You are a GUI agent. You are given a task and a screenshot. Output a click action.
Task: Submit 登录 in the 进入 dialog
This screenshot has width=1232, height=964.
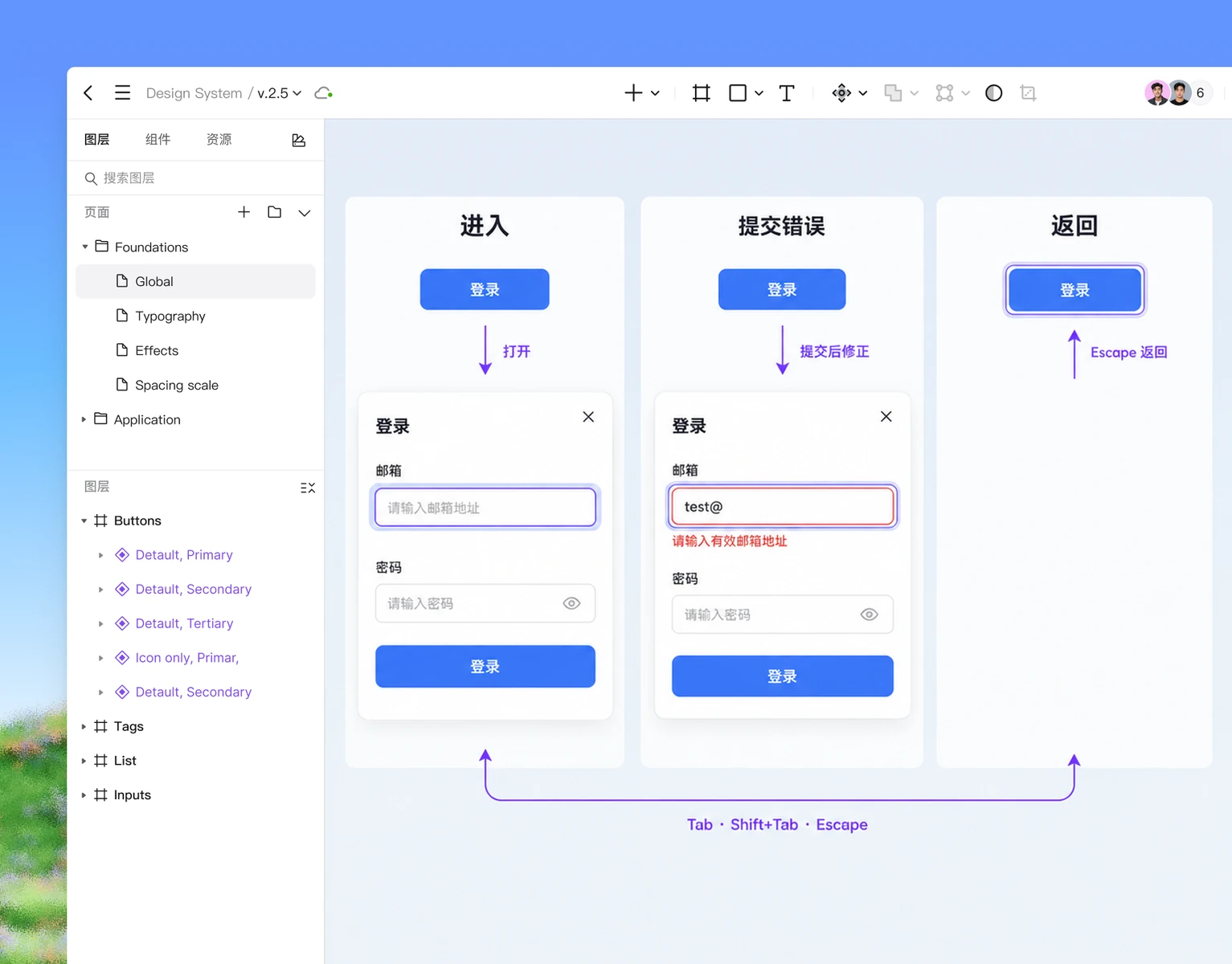point(485,667)
